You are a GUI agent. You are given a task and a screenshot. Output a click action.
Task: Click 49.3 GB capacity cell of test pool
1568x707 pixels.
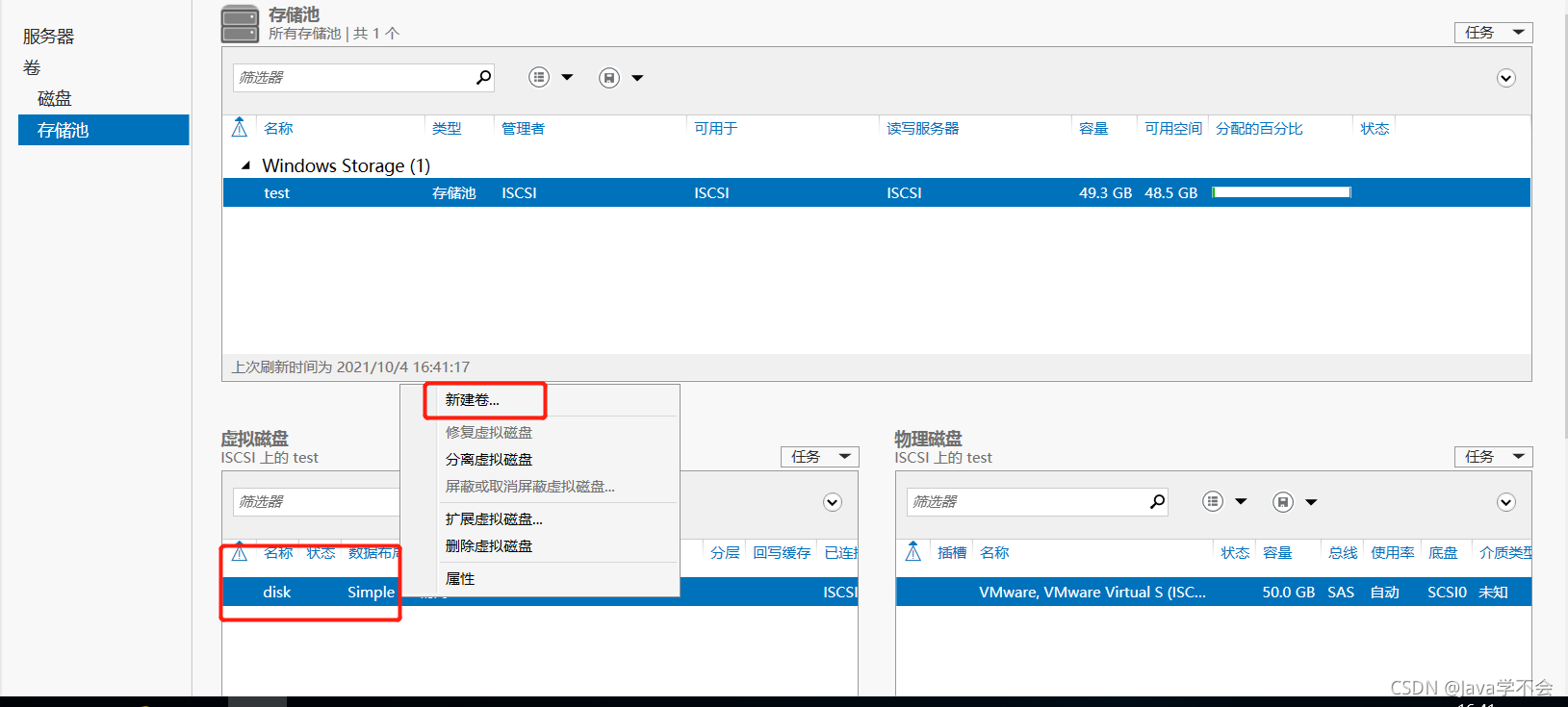[x=1105, y=193]
